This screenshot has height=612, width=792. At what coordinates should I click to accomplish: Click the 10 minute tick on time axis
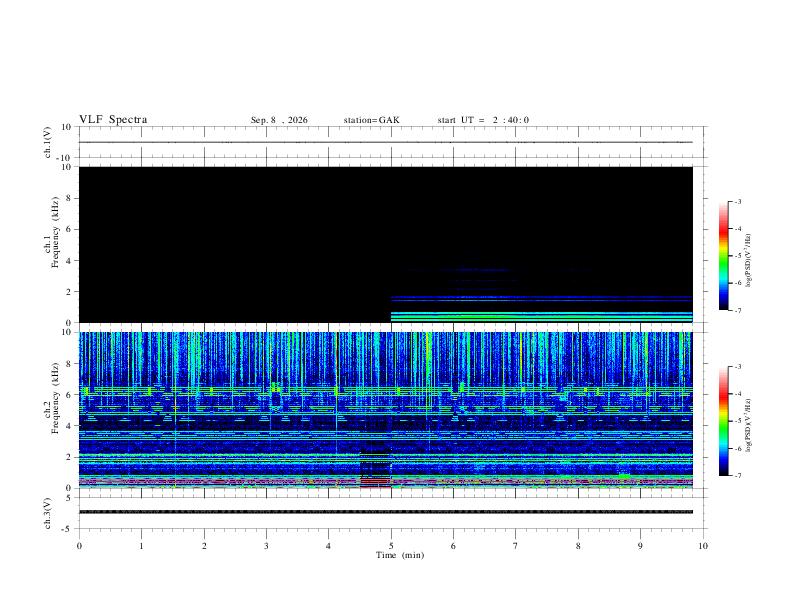pos(703,546)
